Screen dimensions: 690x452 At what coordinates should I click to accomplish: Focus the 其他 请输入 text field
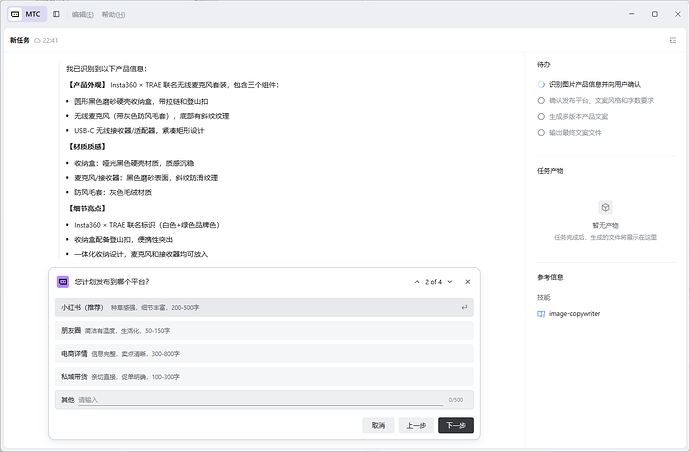pos(261,400)
